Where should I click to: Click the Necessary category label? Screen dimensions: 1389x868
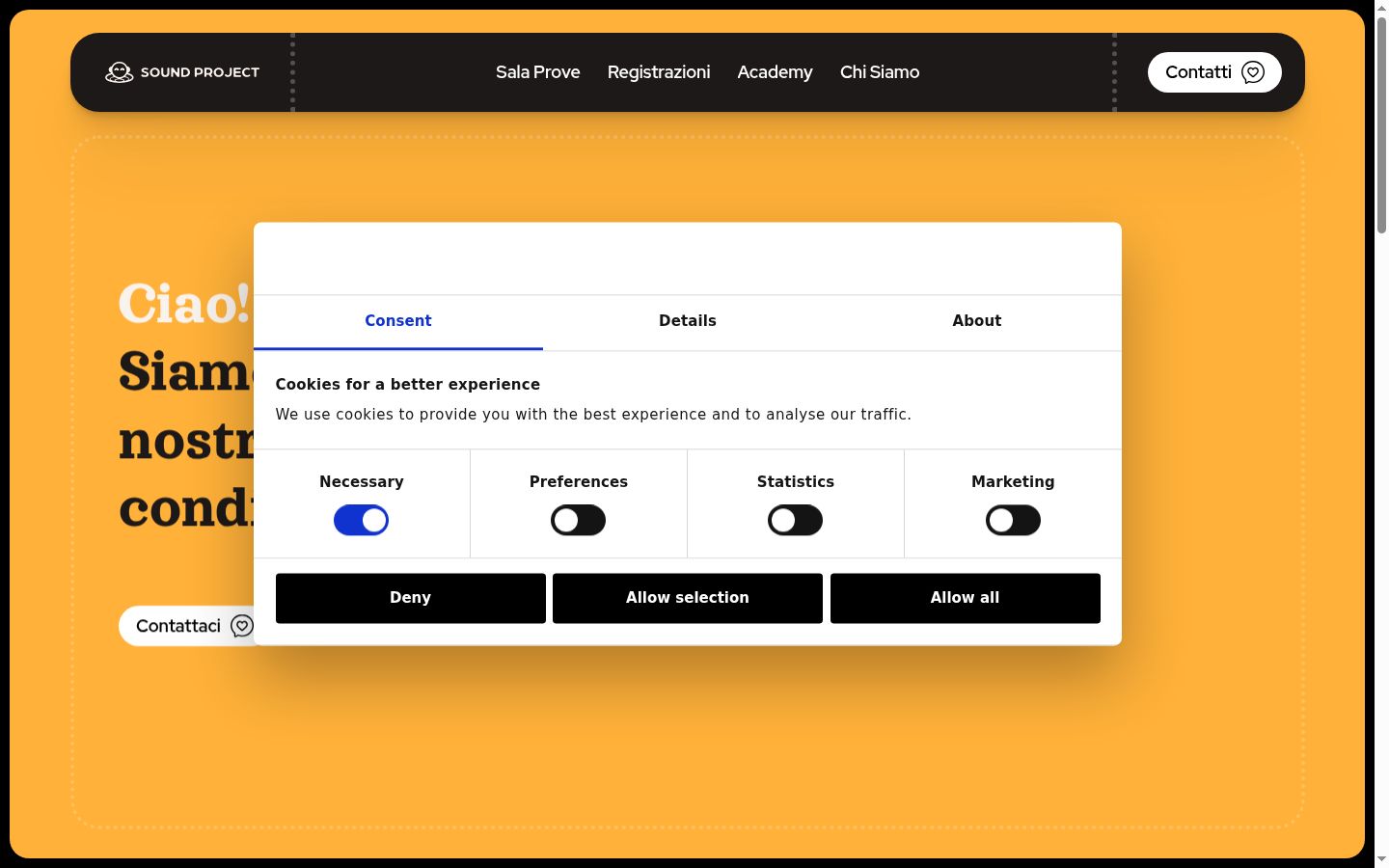362,481
